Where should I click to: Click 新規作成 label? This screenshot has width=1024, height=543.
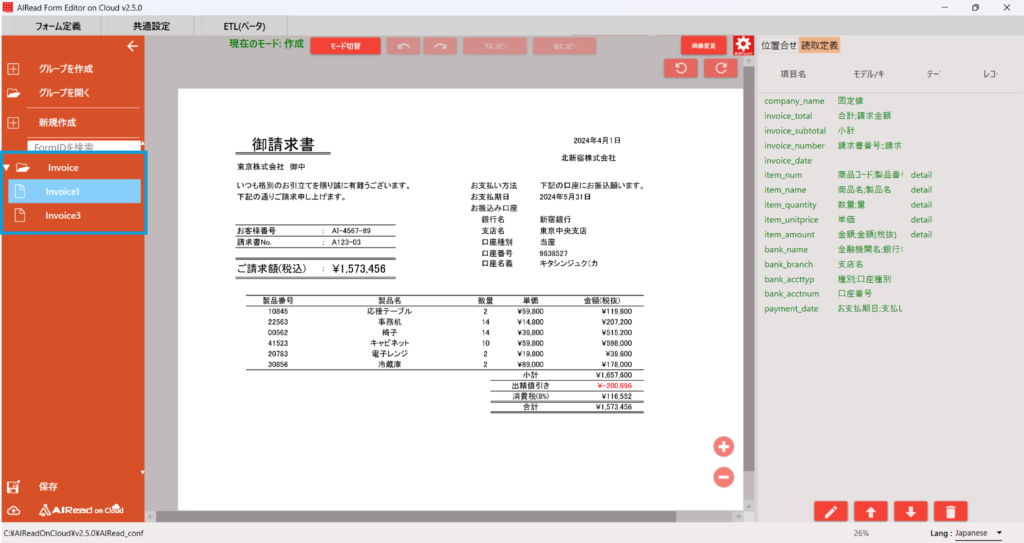(x=57, y=122)
